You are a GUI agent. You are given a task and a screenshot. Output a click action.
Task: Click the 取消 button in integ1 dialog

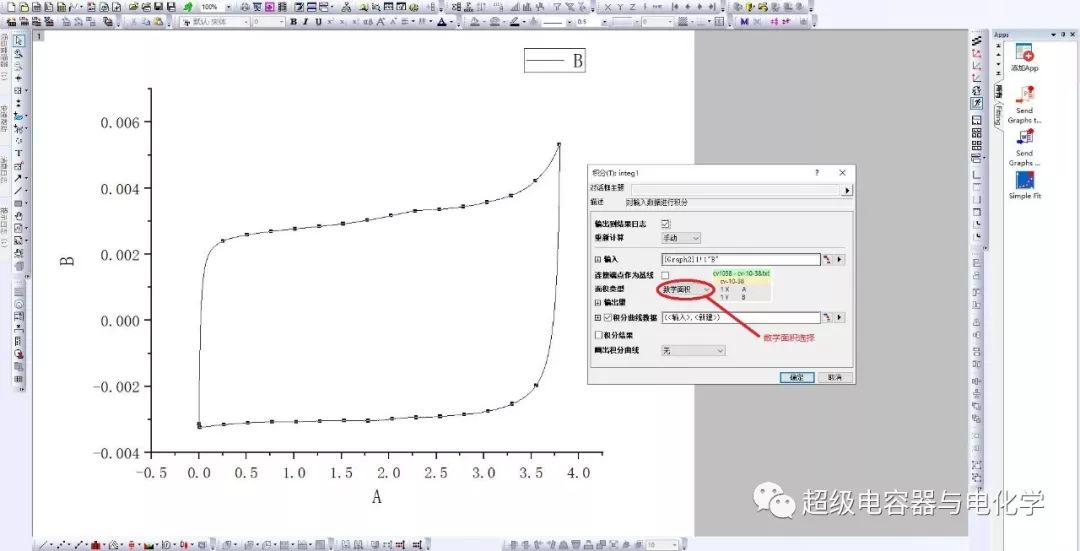pyautogui.click(x=835, y=377)
